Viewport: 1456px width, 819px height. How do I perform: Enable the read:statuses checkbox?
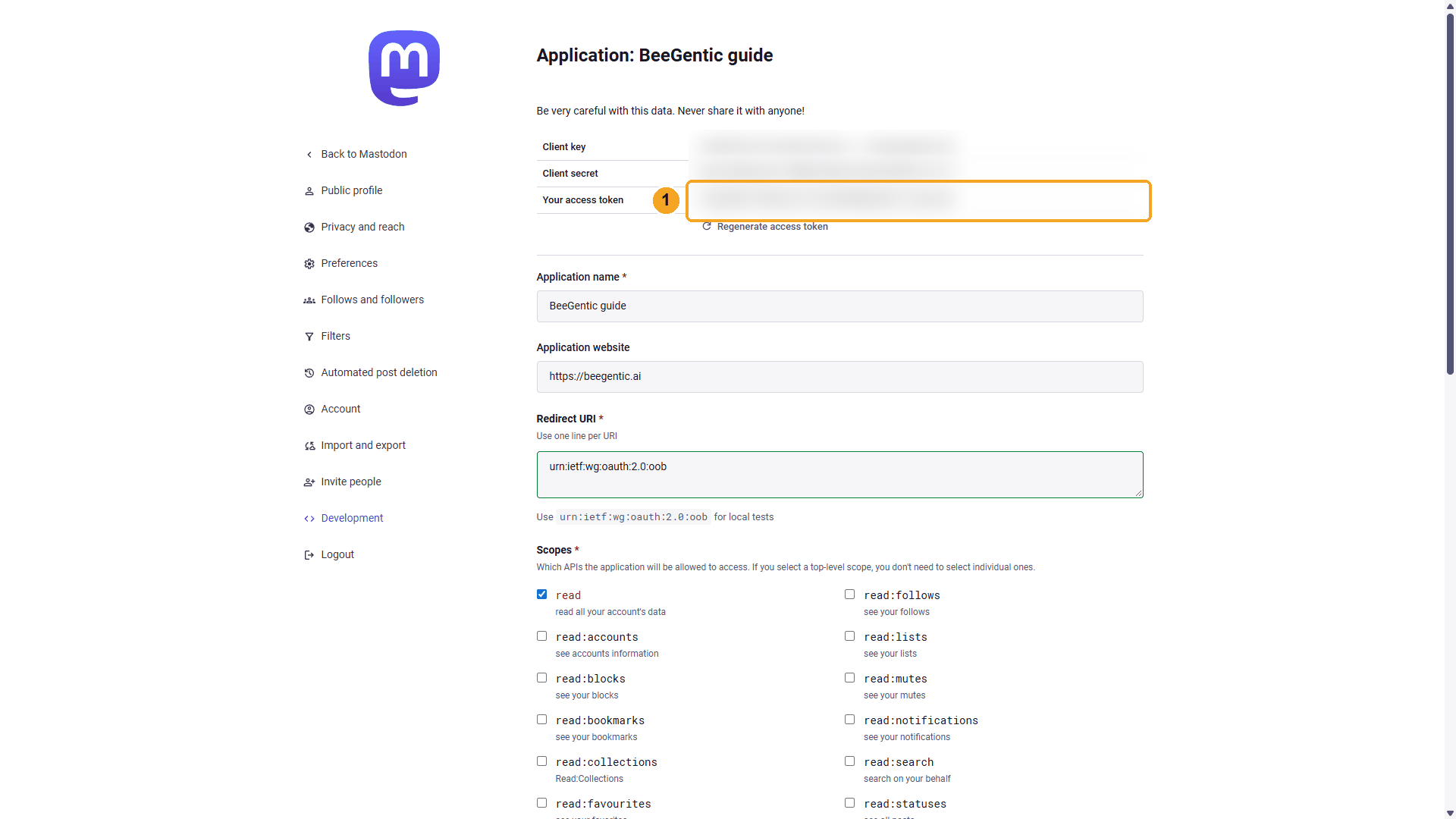tap(849, 803)
